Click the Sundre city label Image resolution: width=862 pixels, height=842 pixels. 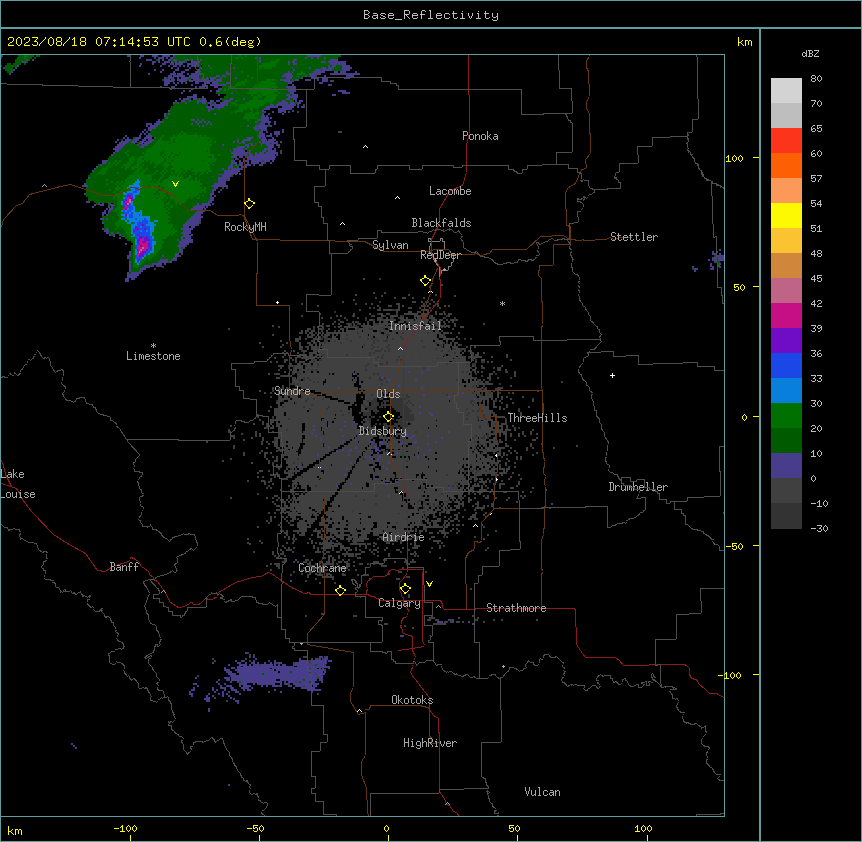pos(292,391)
